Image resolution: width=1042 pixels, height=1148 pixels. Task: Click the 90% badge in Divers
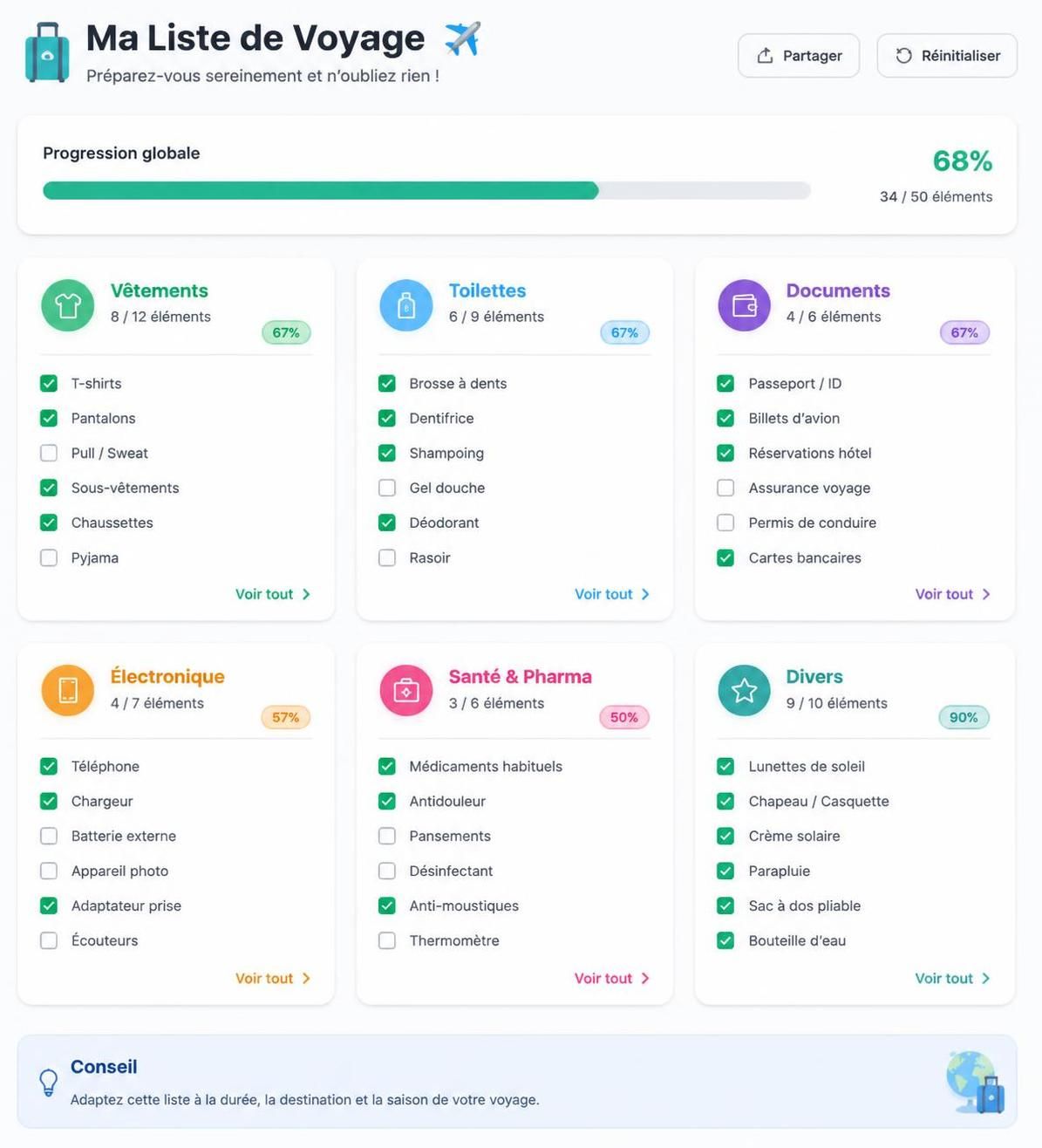(x=964, y=717)
